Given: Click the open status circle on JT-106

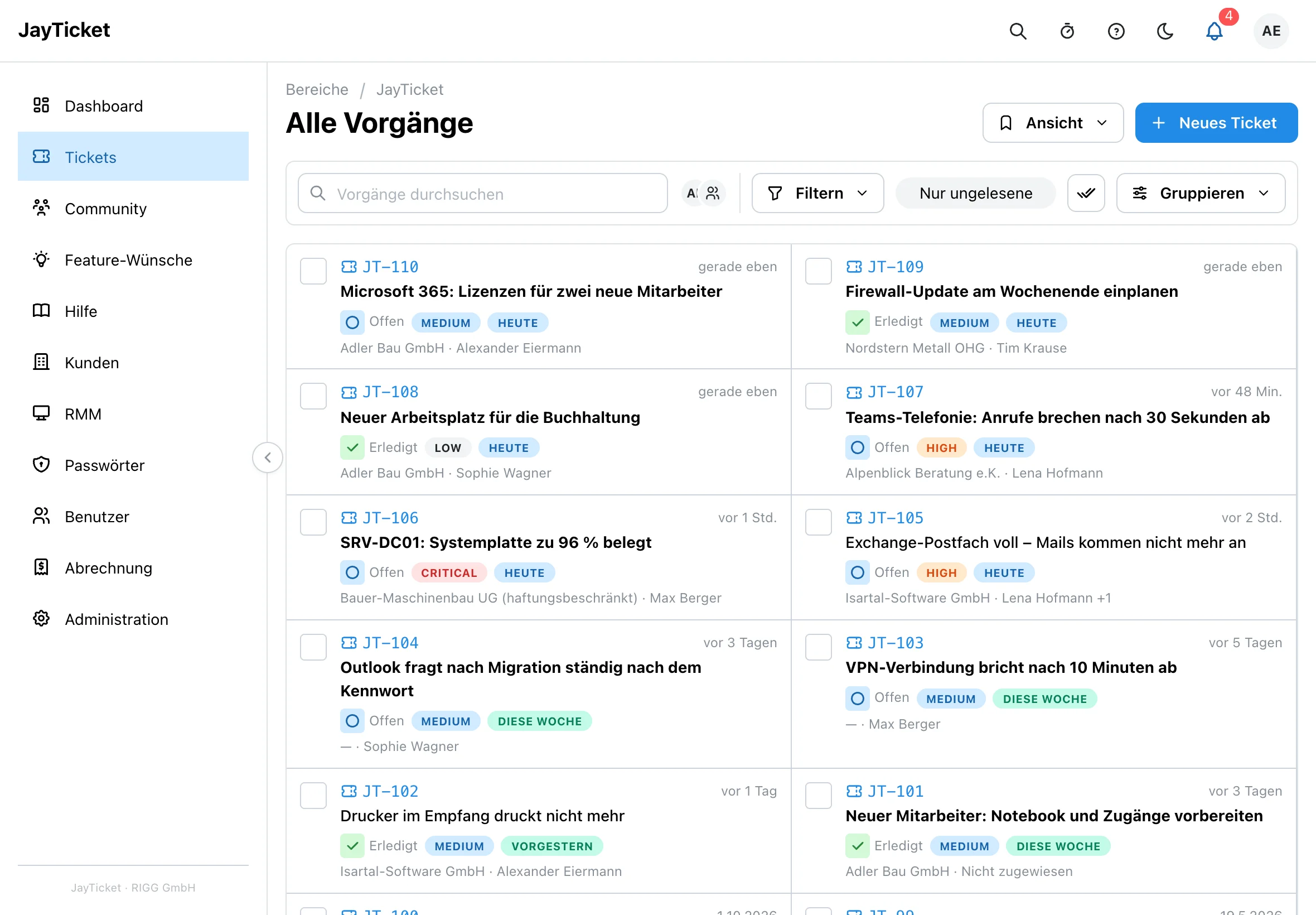Looking at the screenshot, I should click(x=352, y=572).
